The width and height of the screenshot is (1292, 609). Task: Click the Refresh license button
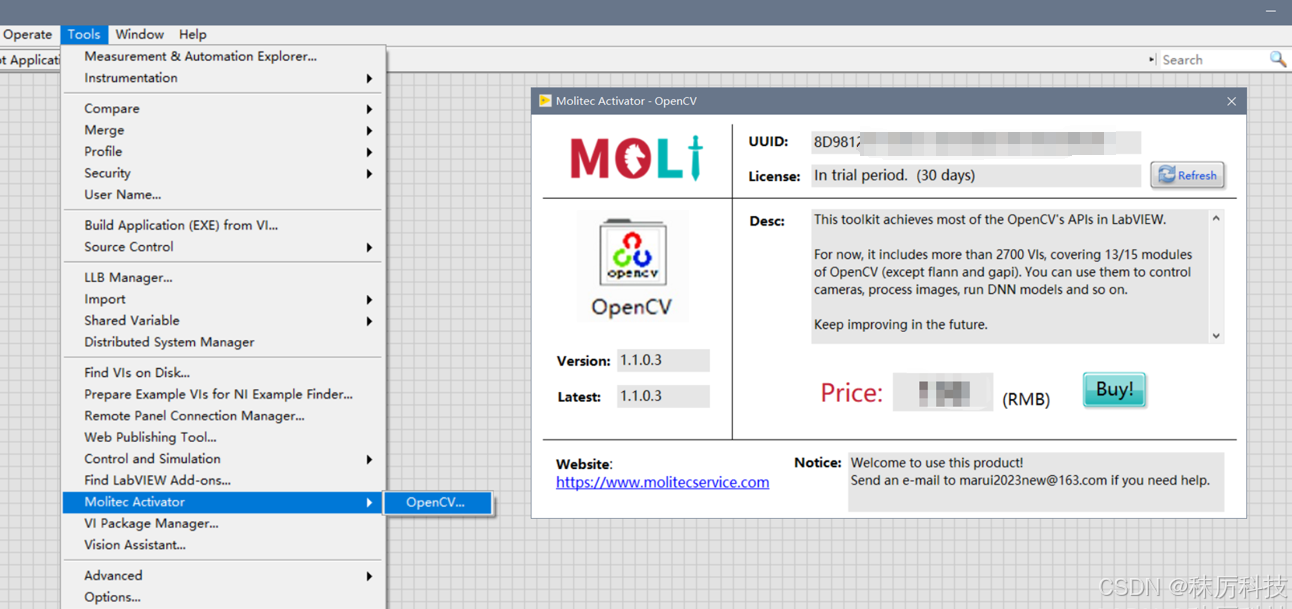[x=1188, y=175]
